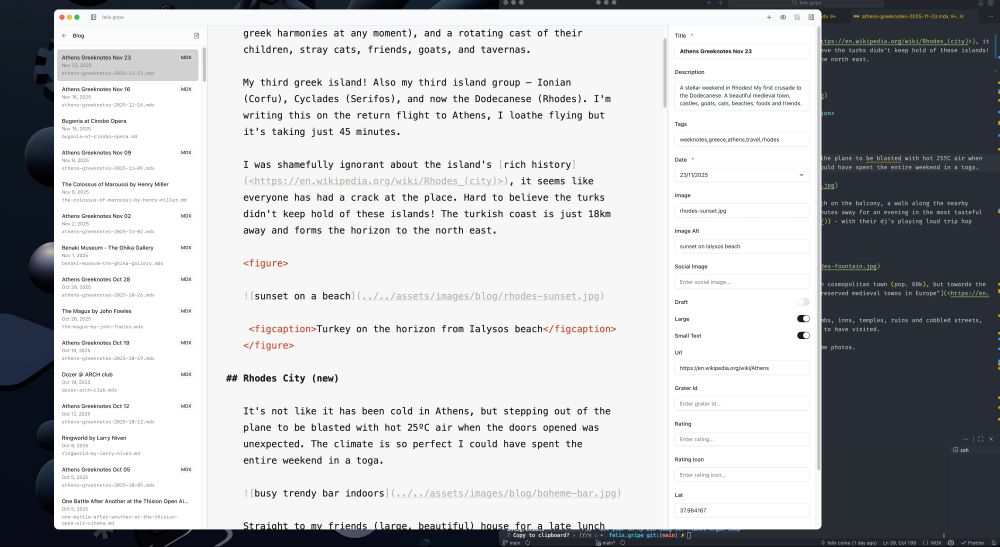Viewport: 1000px width, 547px height.
Task: Click the Grater Id input field
Action: 742,404
